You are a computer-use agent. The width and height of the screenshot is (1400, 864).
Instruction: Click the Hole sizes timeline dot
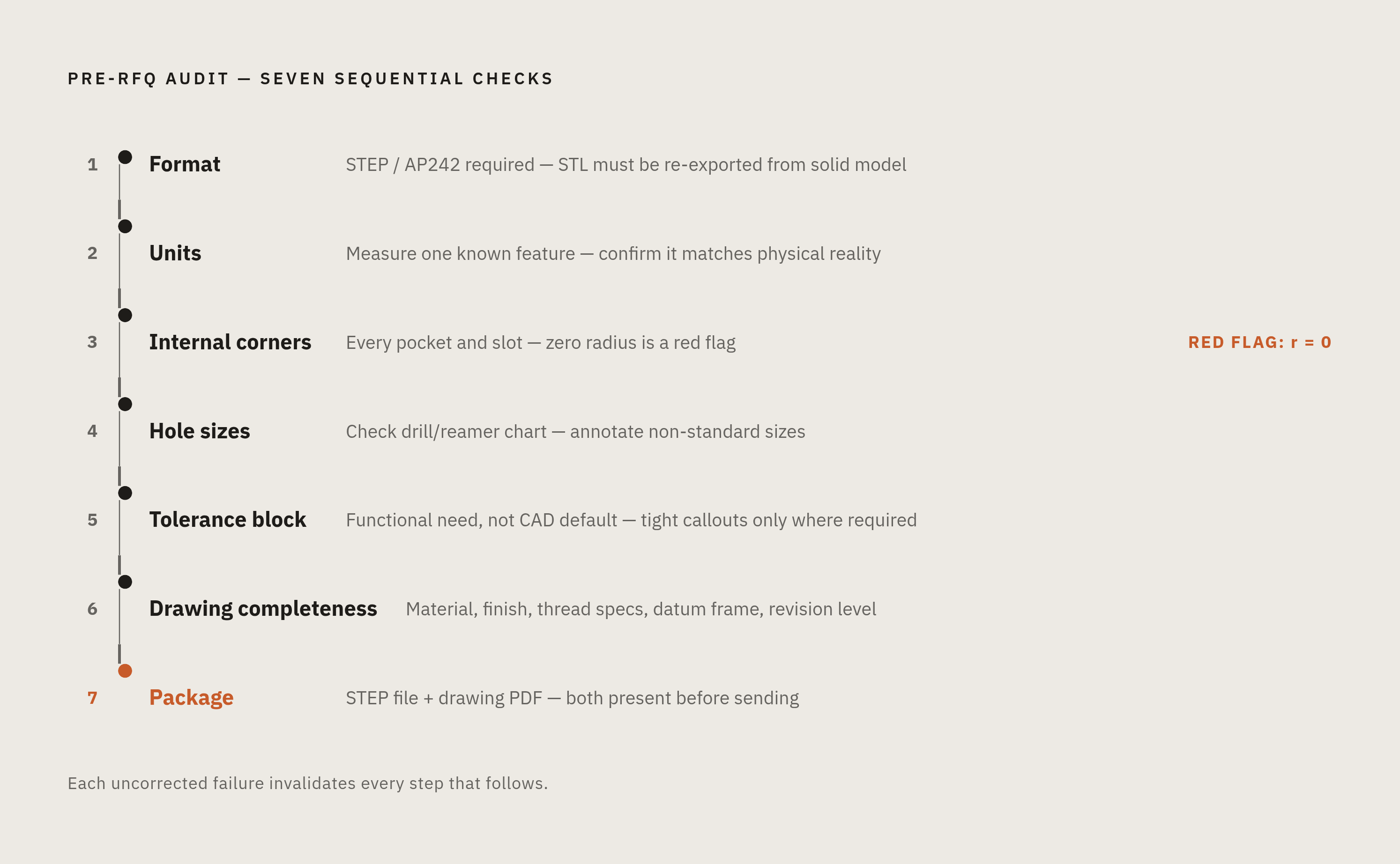click(125, 404)
